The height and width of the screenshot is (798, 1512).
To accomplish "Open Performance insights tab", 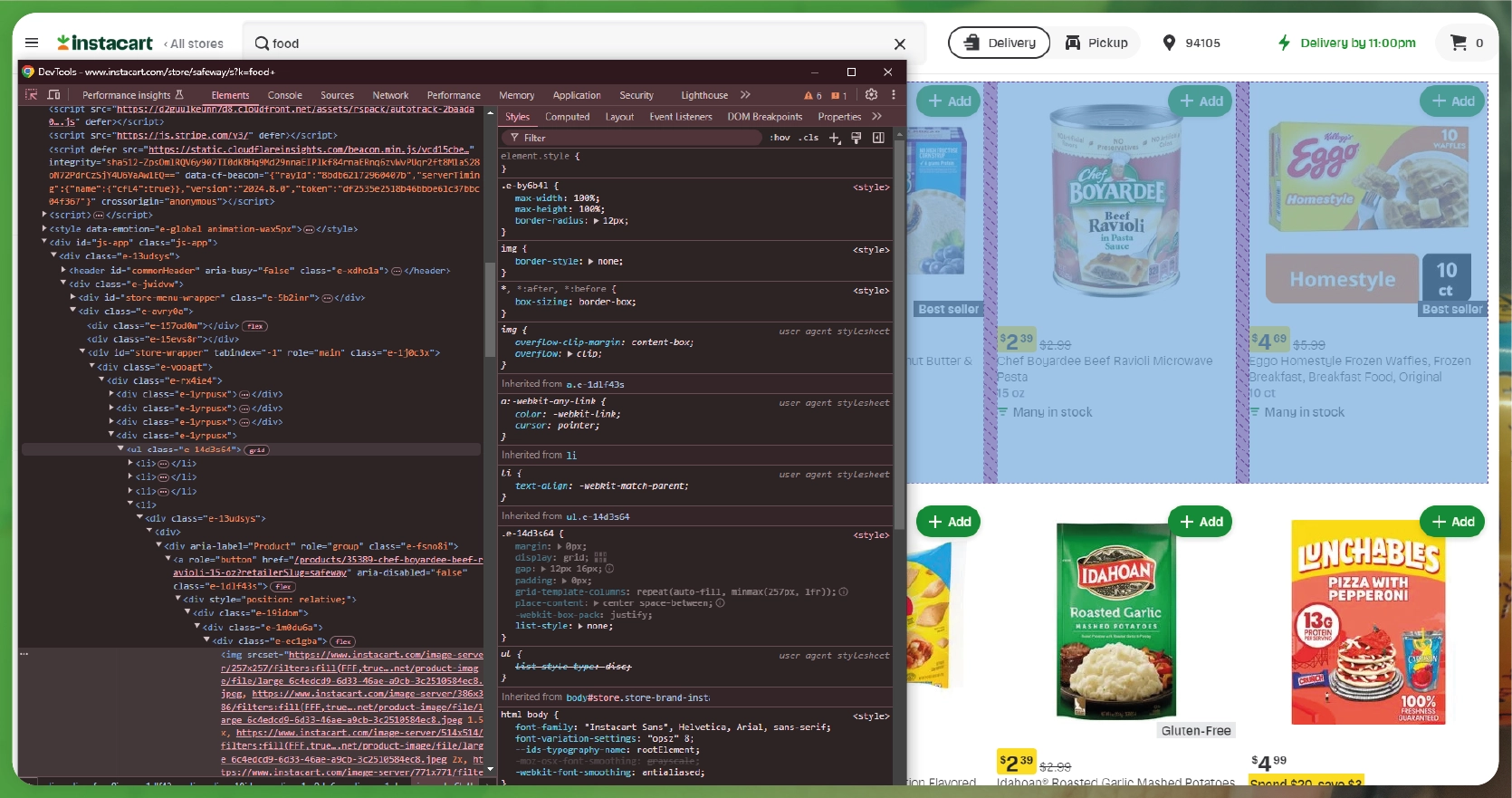I will (132, 95).
